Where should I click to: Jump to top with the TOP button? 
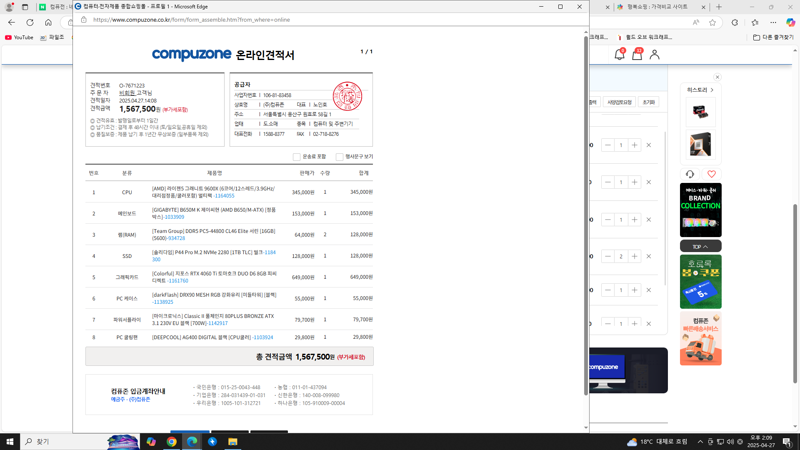click(x=701, y=246)
